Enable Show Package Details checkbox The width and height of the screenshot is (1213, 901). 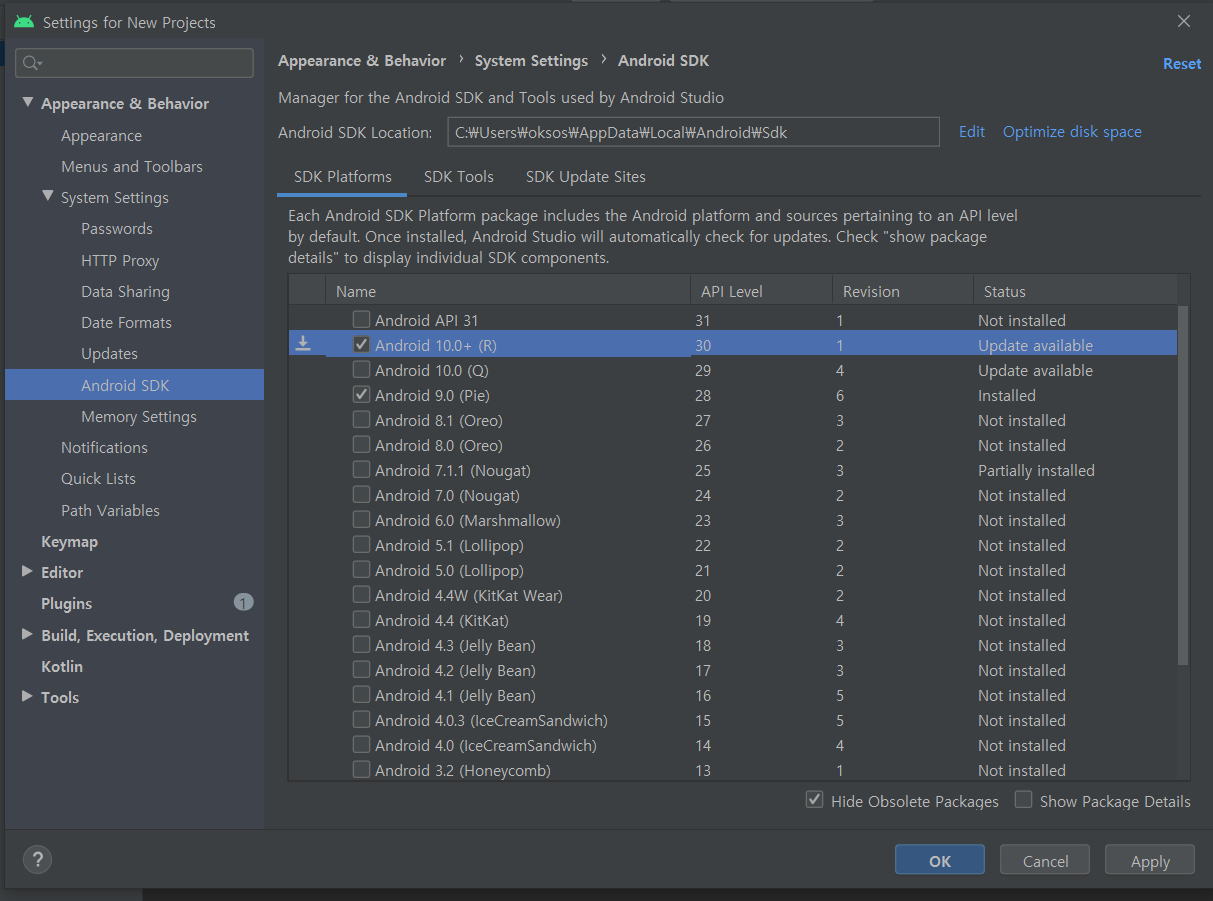coord(1023,800)
